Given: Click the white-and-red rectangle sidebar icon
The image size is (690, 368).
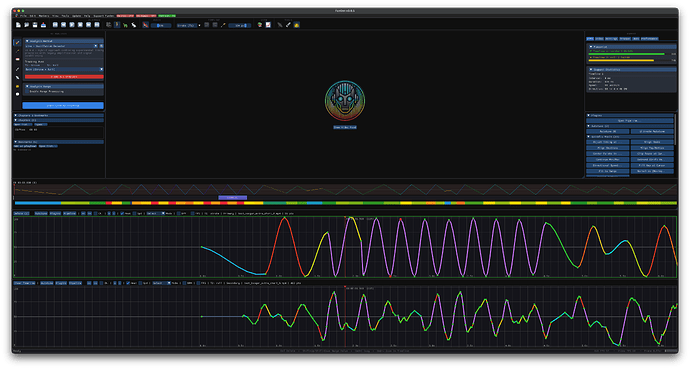Looking at the screenshot, I should point(18,59).
